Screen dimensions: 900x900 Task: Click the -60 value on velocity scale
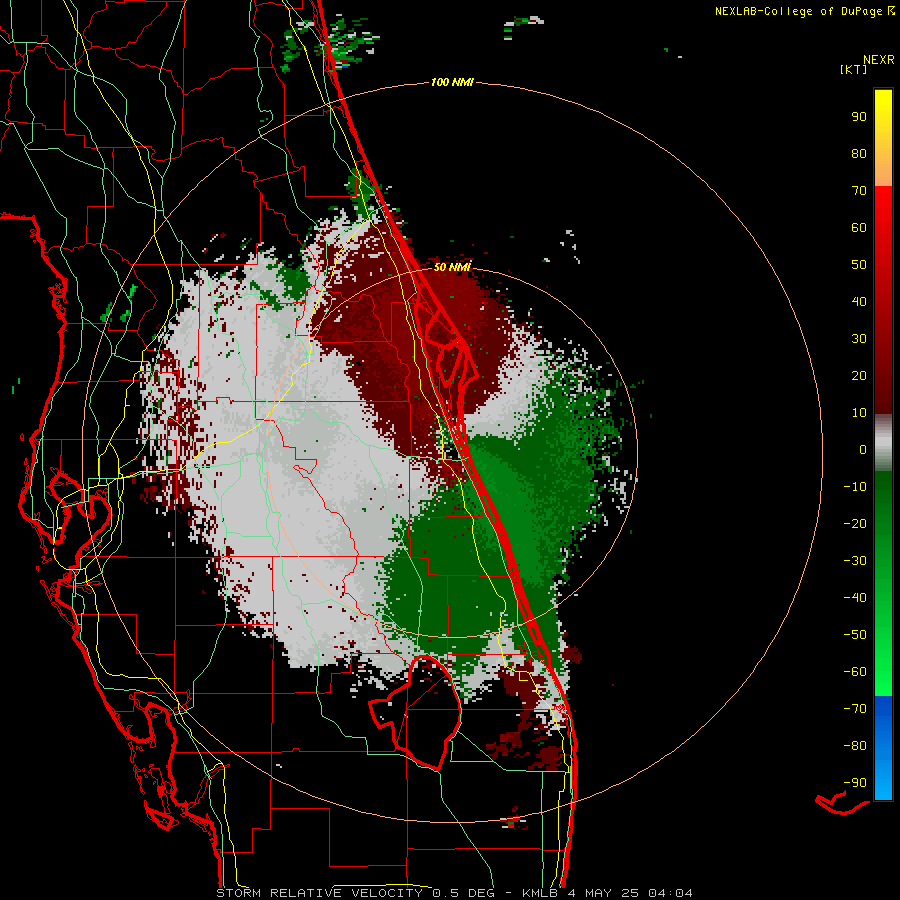point(855,672)
